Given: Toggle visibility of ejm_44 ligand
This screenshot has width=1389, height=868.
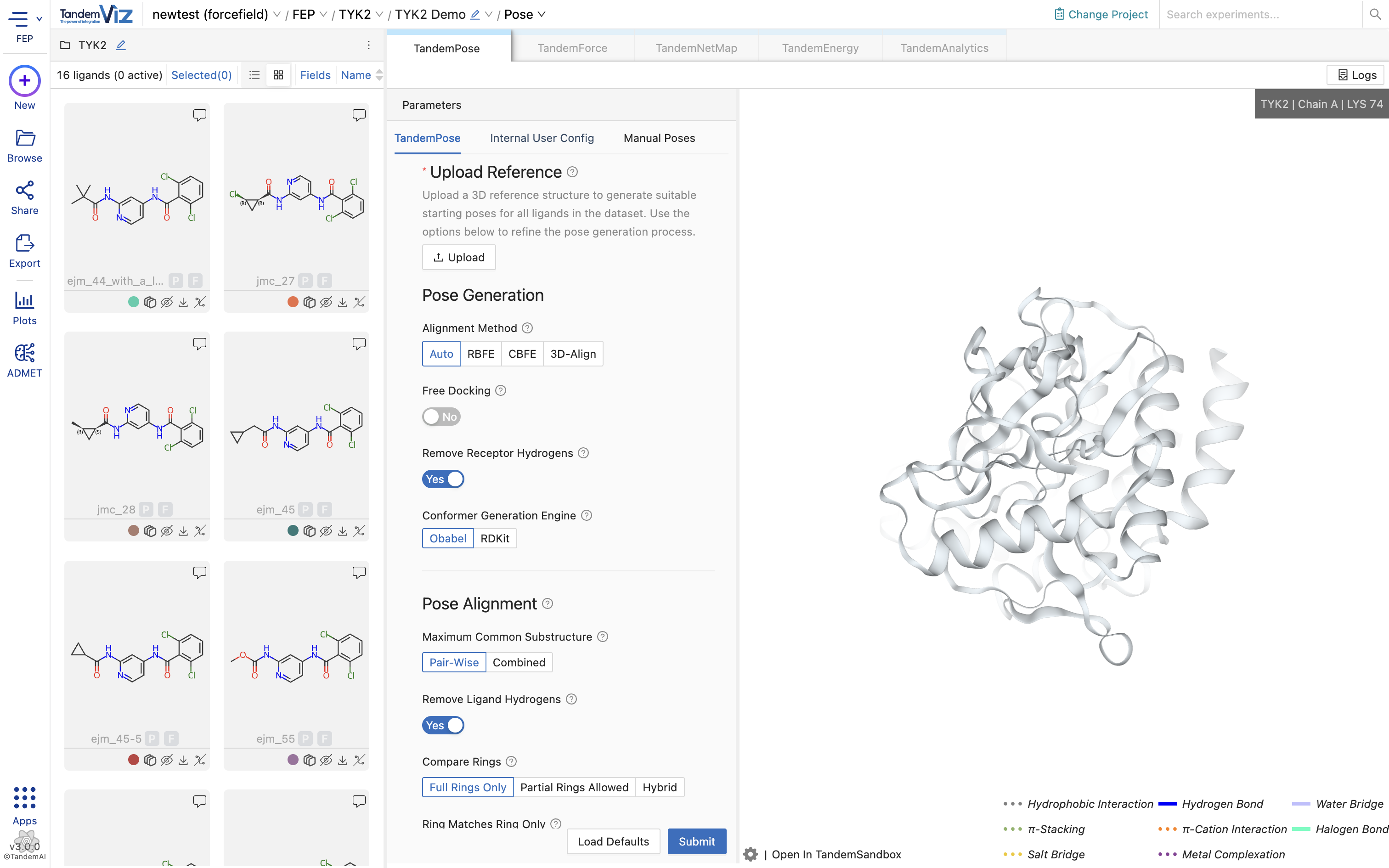Looking at the screenshot, I should click(166, 303).
